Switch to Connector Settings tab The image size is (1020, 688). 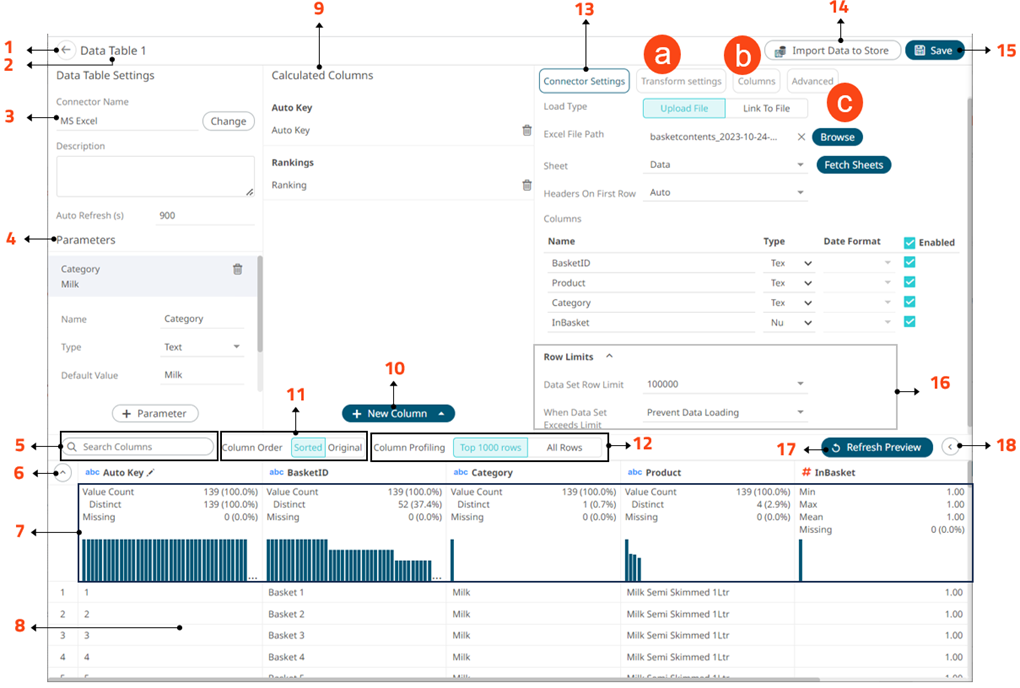584,81
